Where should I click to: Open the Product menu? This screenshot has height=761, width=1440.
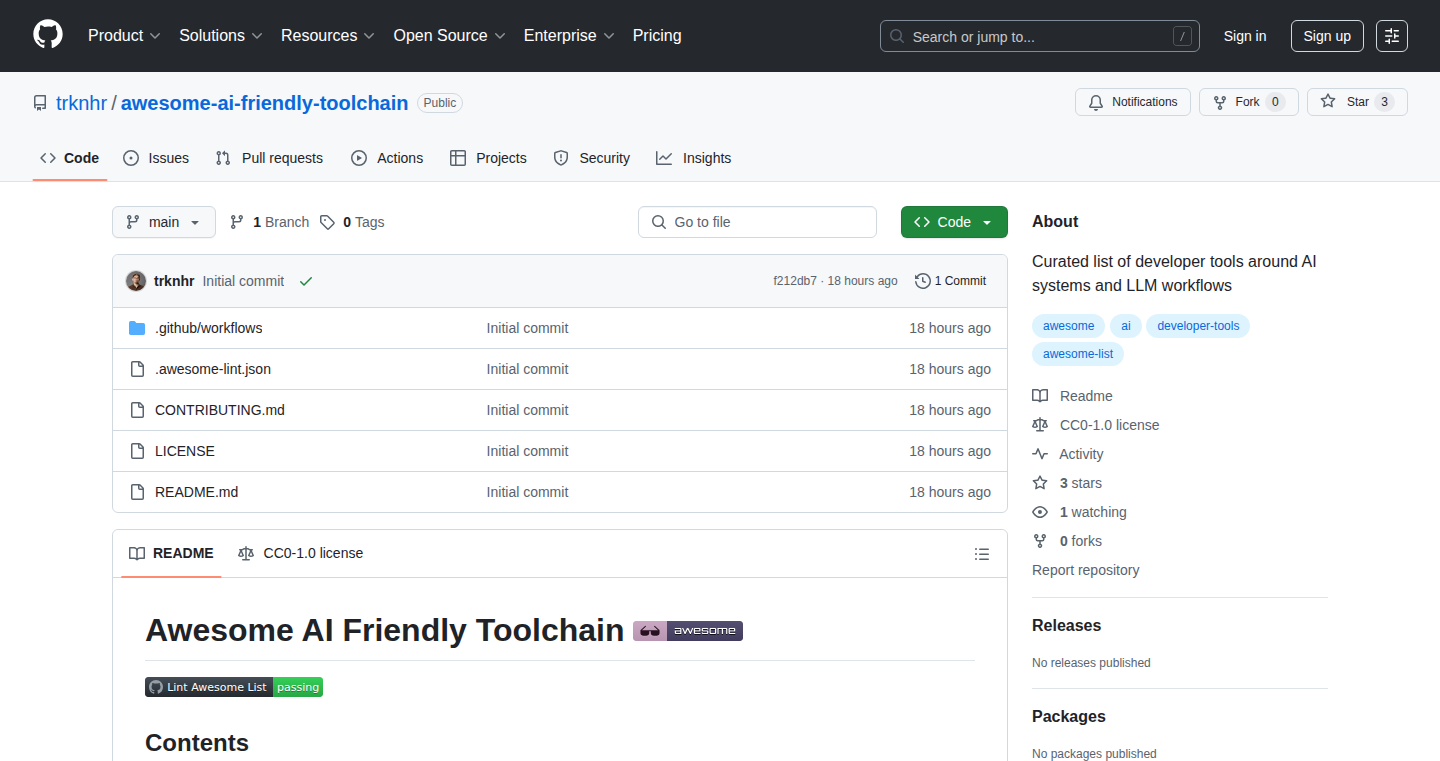(124, 36)
